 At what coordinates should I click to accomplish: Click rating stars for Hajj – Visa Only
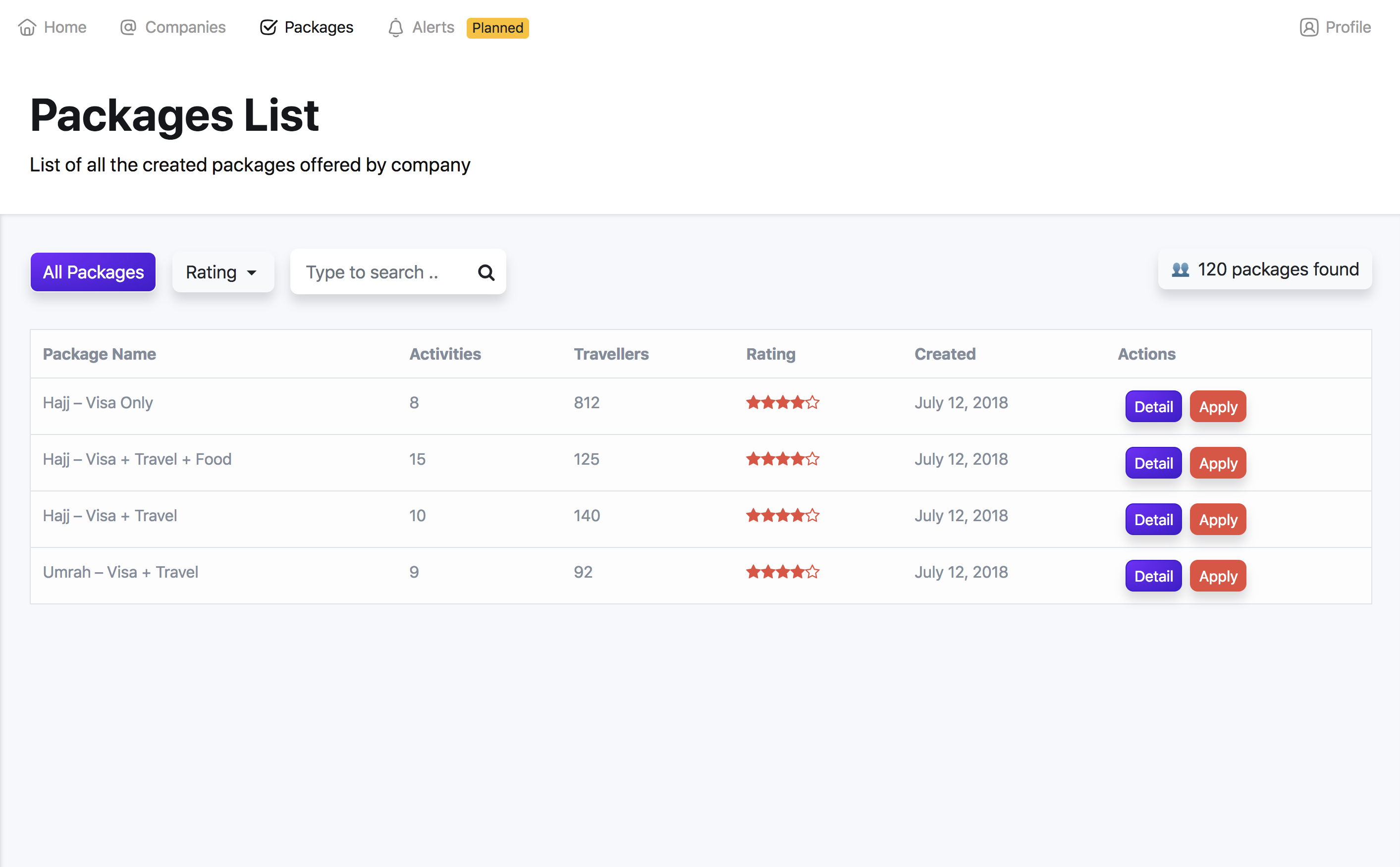tap(783, 402)
